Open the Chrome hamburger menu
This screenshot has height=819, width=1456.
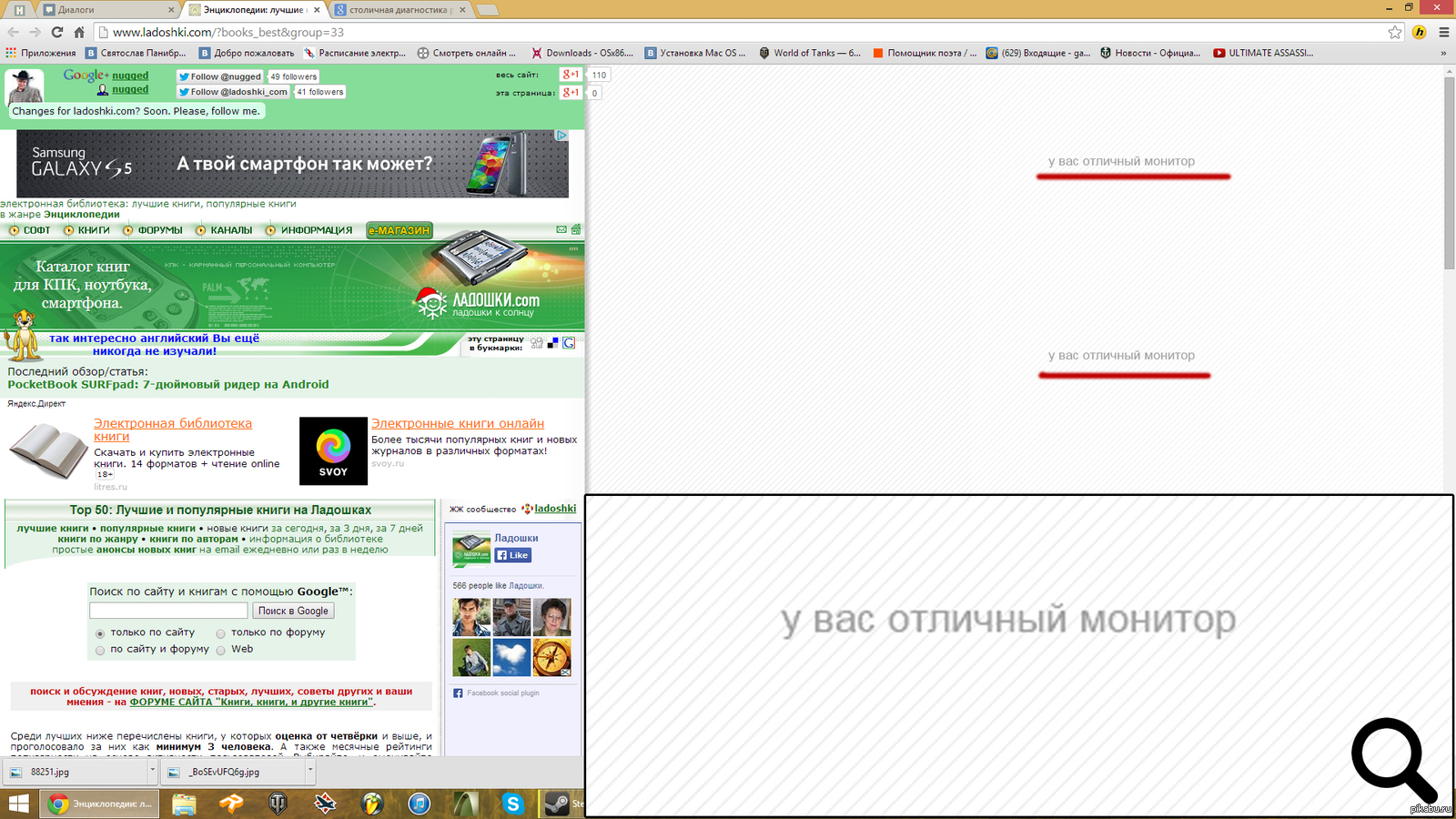pyautogui.click(x=1443, y=32)
